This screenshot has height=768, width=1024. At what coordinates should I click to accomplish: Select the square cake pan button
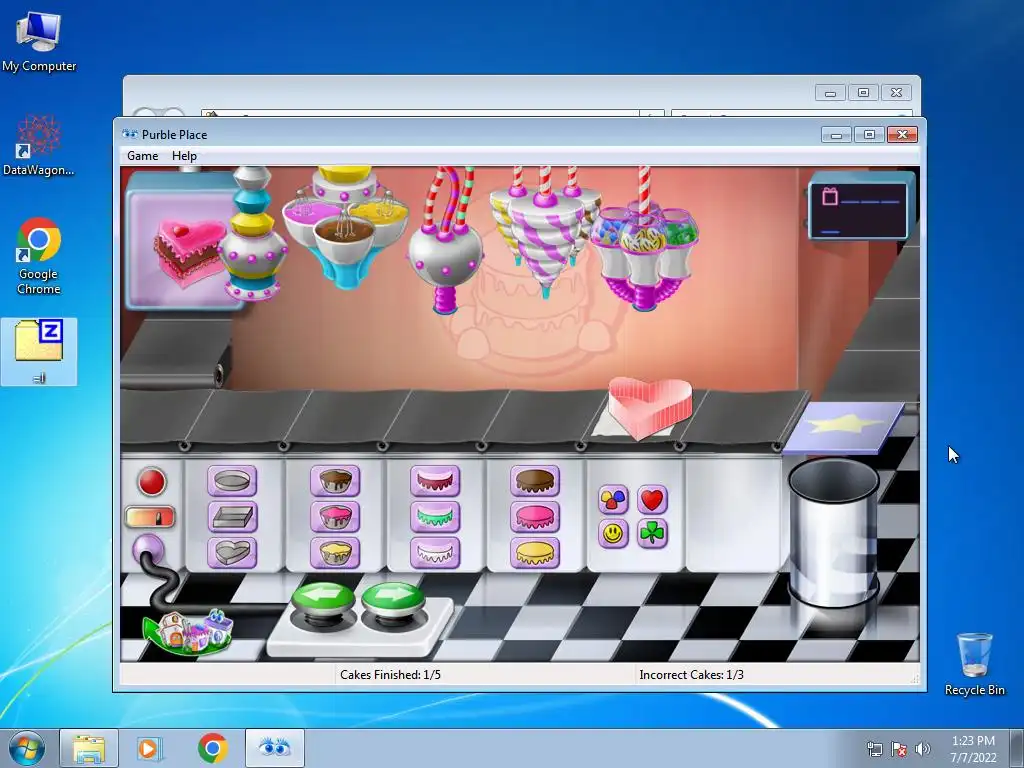tap(232, 517)
